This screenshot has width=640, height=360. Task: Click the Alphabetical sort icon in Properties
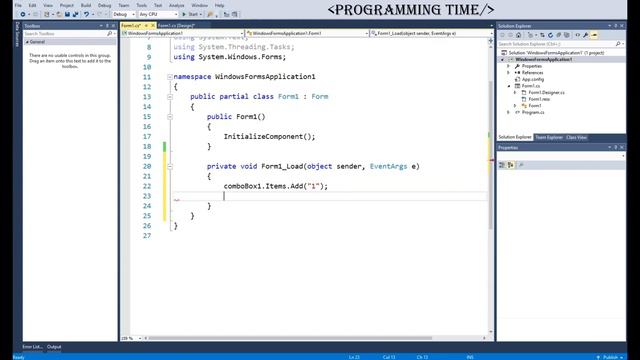(x=511, y=165)
